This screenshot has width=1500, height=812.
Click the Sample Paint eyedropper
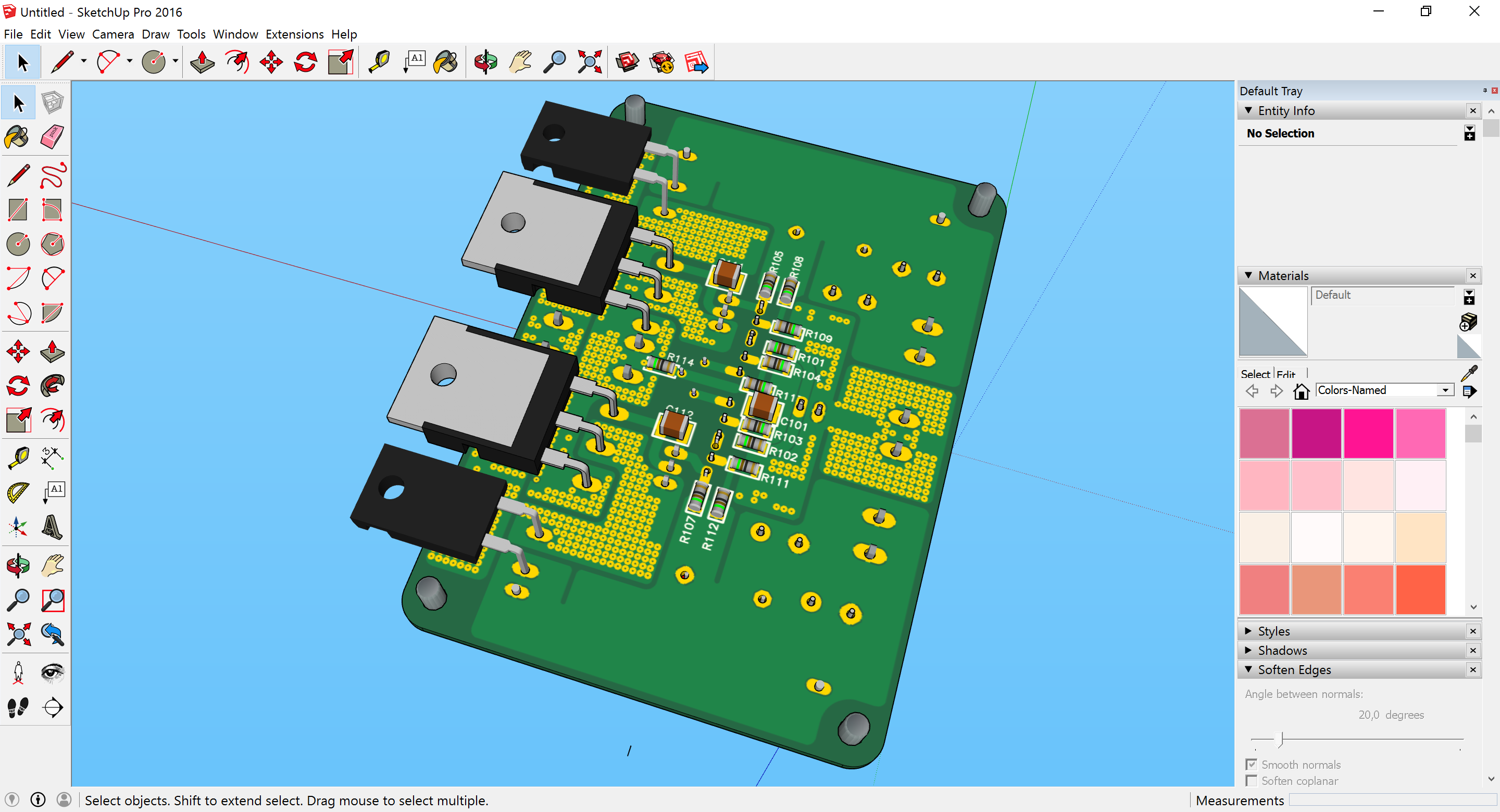pyautogui.click(x=1469, y=372)
